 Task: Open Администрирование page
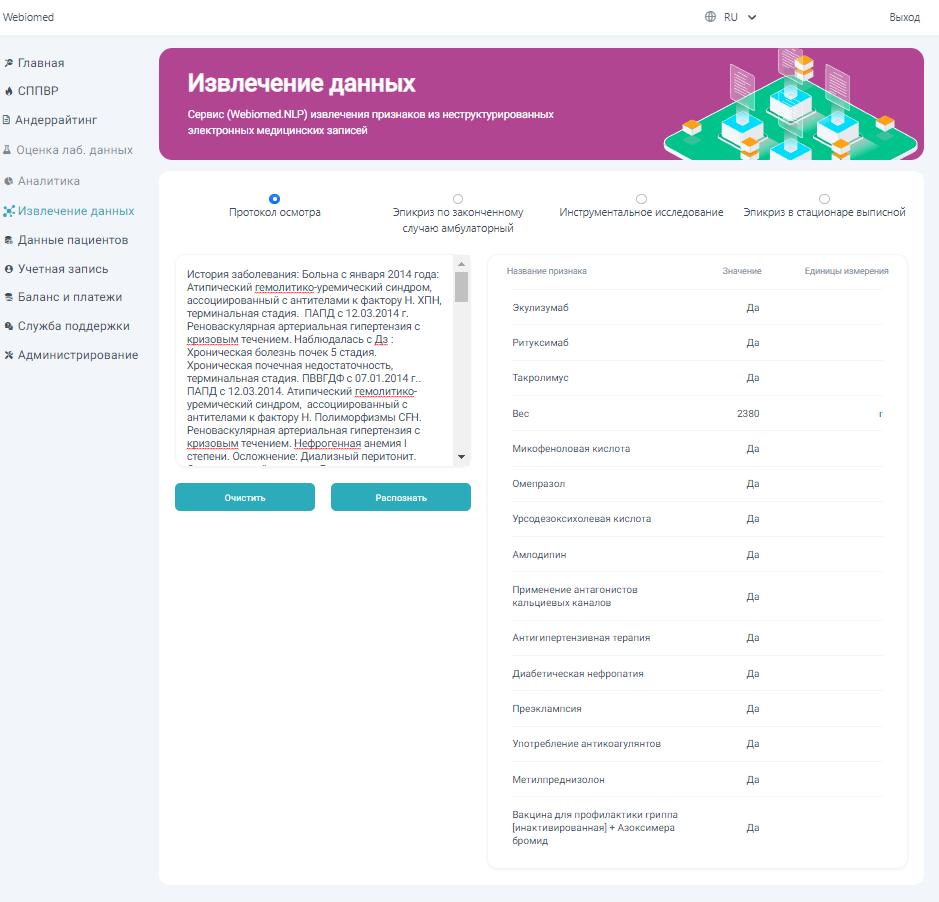pos(78,355)
